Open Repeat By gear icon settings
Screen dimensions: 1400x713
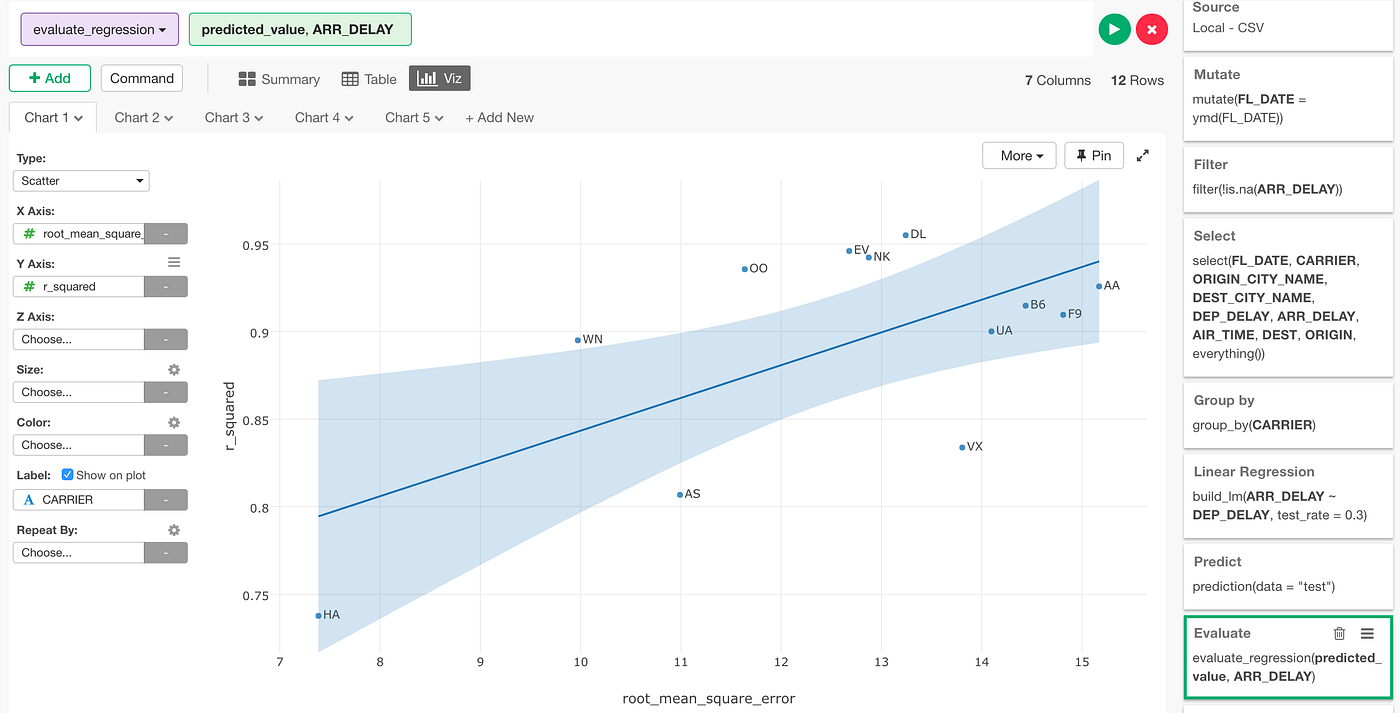(173, 529)
